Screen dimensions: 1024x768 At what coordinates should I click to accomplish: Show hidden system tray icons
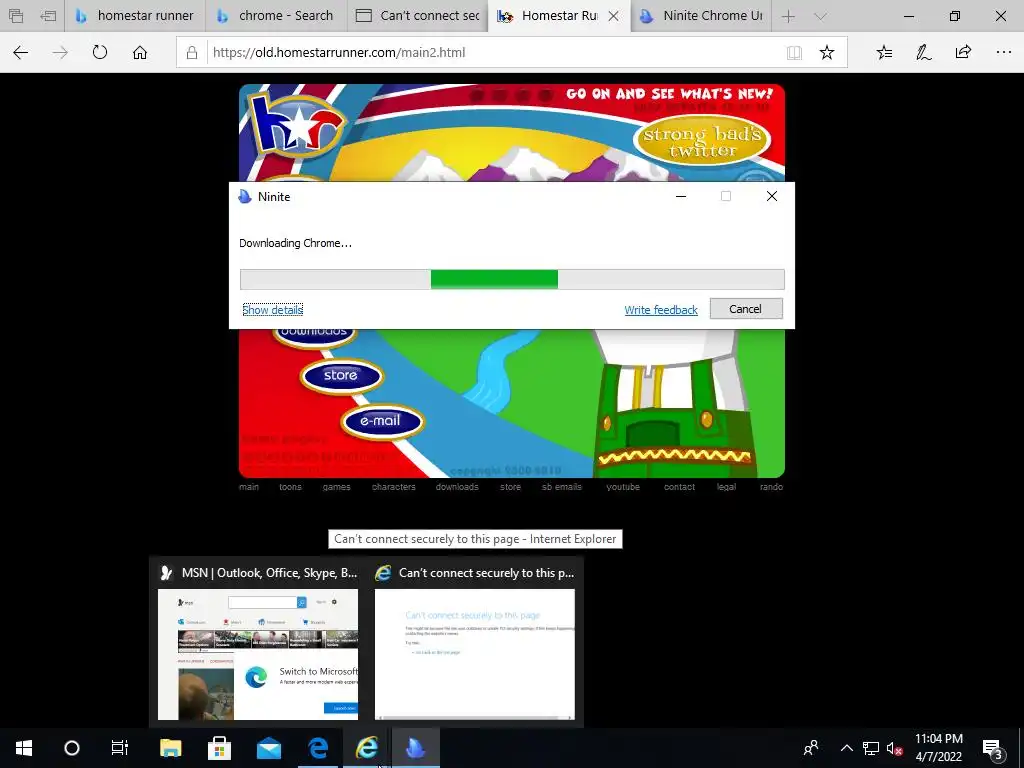[x=846, y=748]
